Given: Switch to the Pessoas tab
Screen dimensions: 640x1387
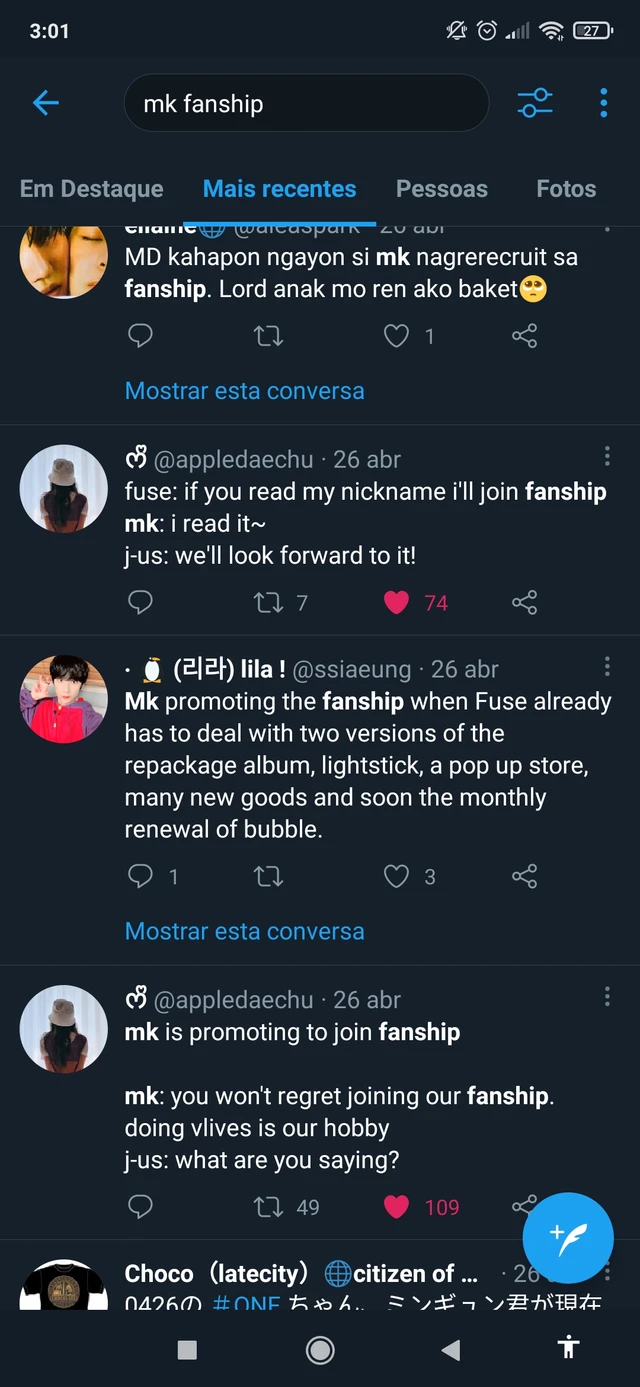Looking at the screenshot, I should pos(442,189).
